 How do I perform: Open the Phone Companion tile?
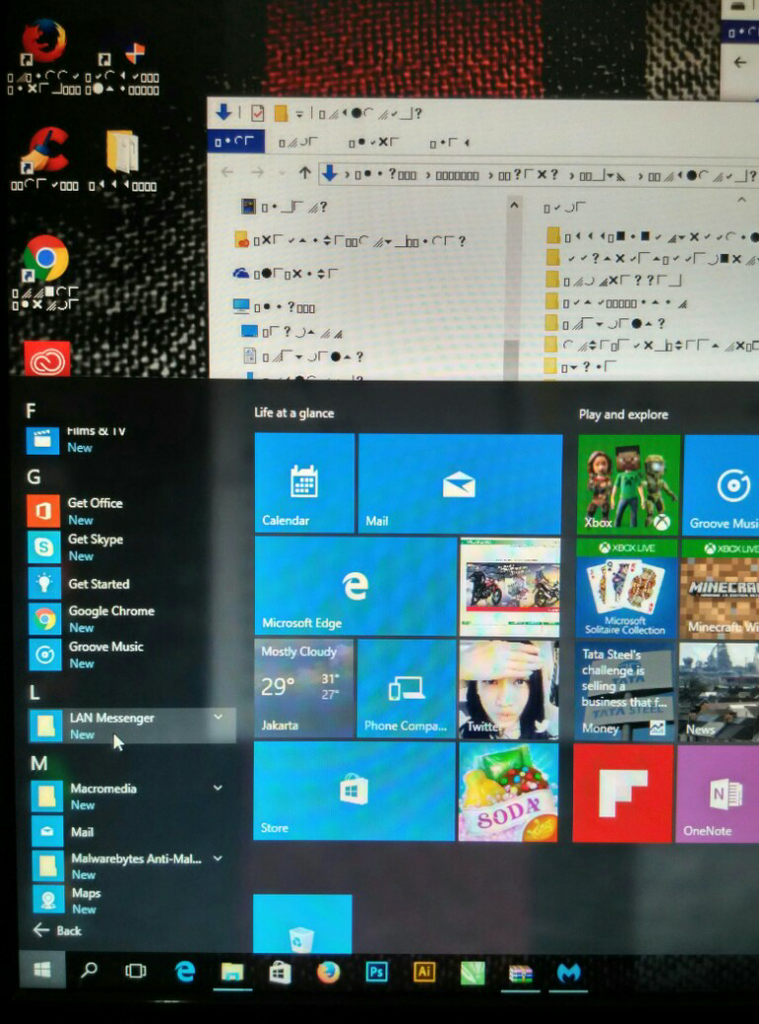pos(406,688)
